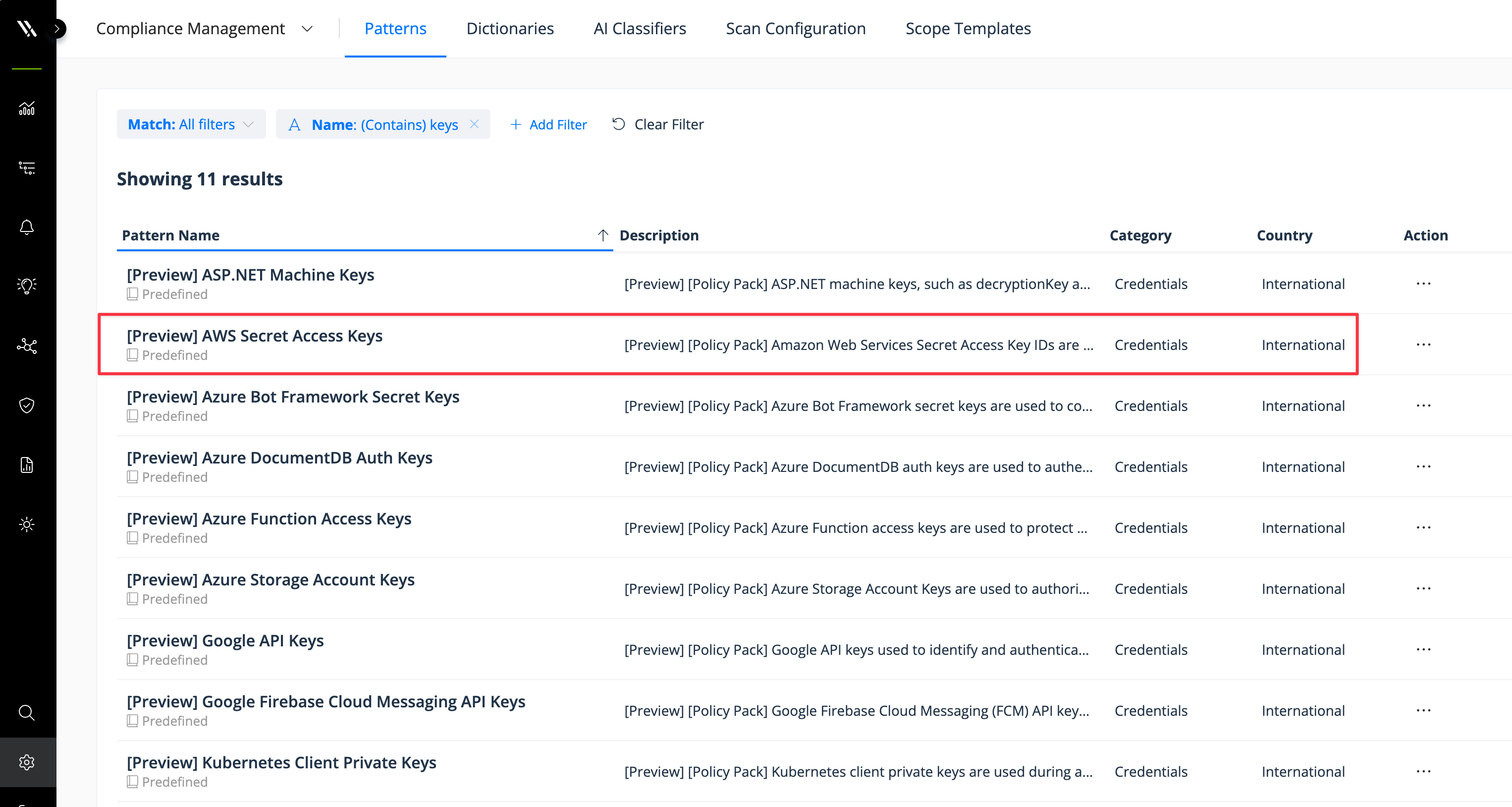Viewport: 1512px width, 807px height.
Task: Open search using the magnifier icon
Action: (x=26, y=713)
